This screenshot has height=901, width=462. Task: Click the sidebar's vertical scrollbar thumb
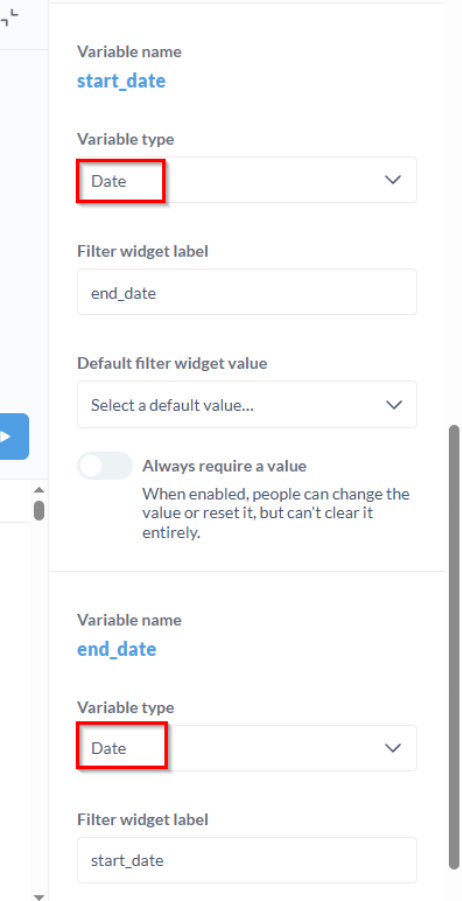tap(454, 646)
